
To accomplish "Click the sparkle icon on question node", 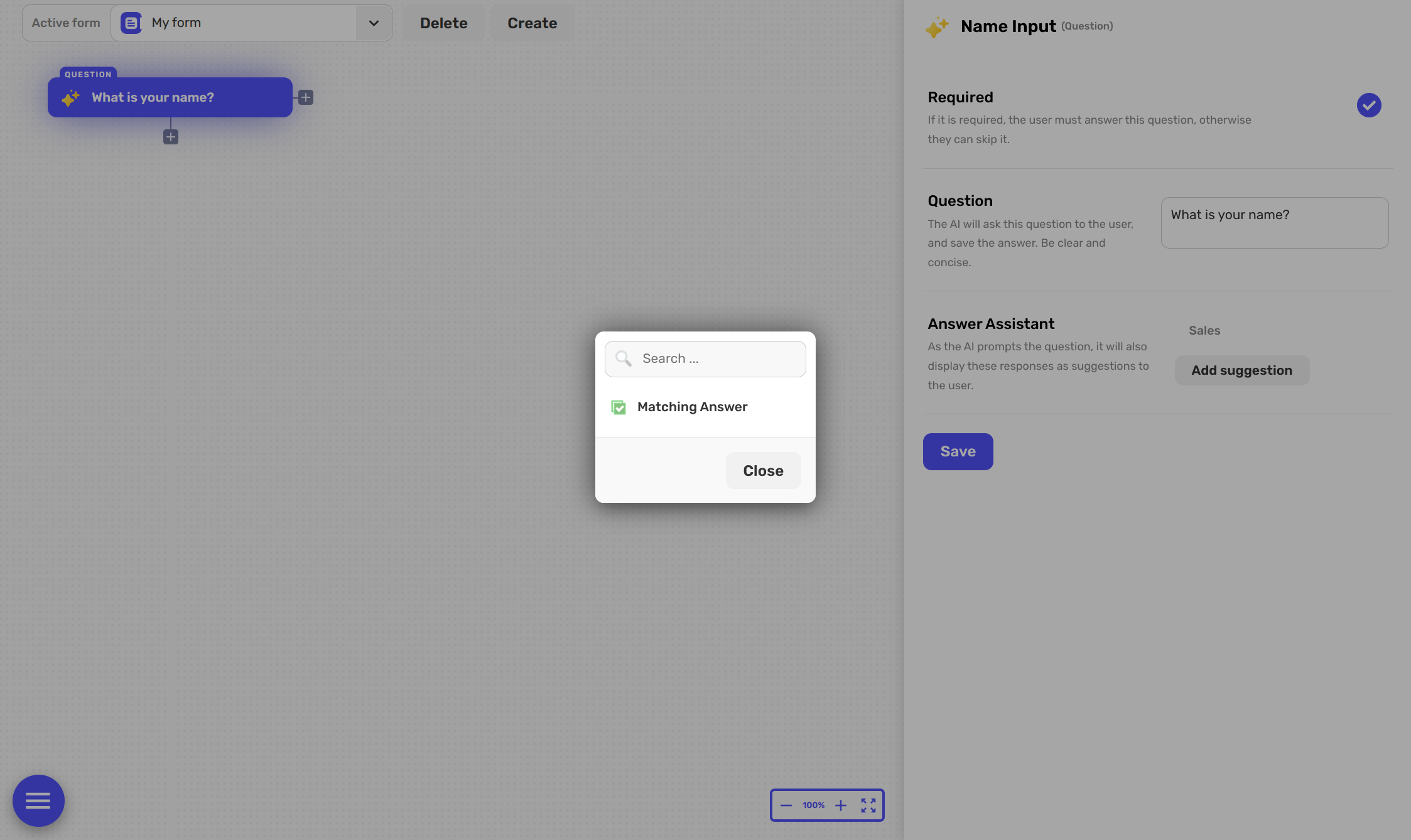I will click(70, 98).
